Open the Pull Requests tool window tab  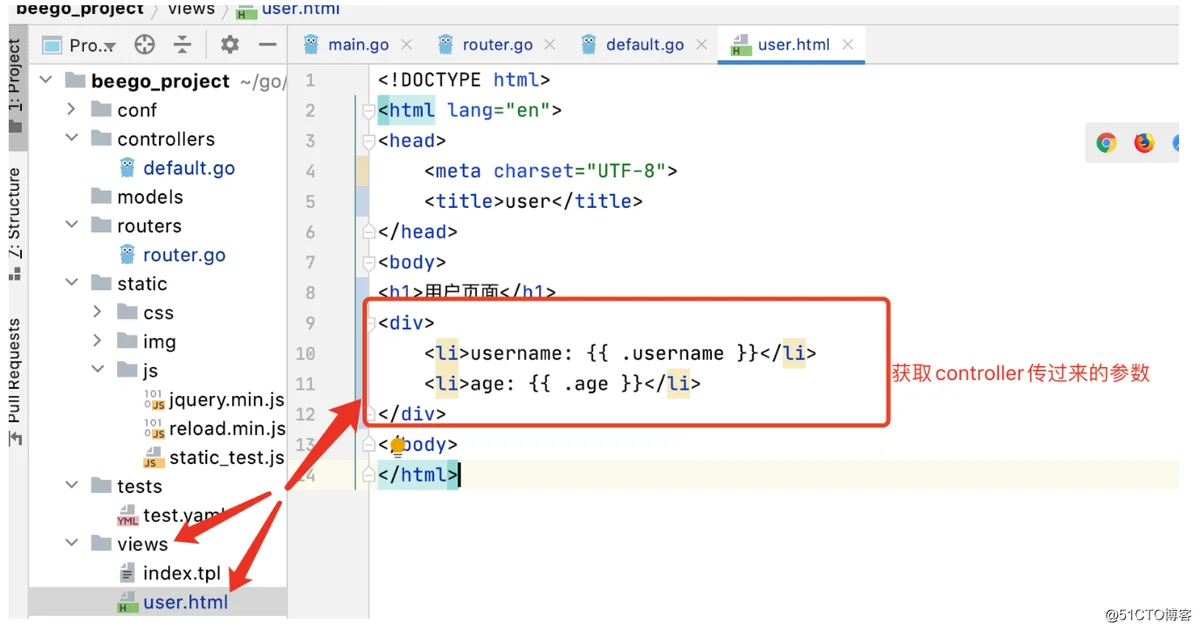pos(15,381)
